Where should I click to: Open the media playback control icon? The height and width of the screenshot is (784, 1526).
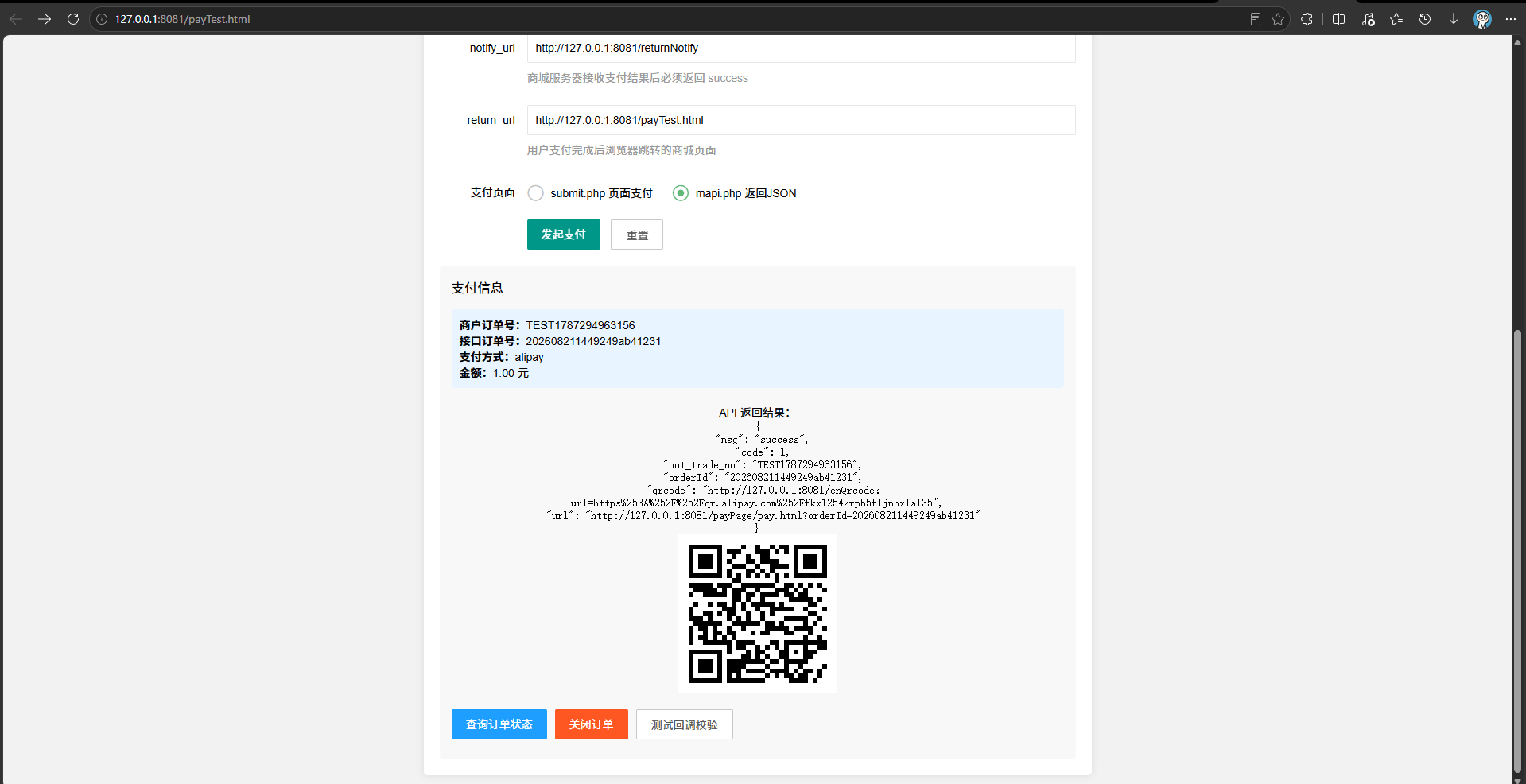point(1368,19)
